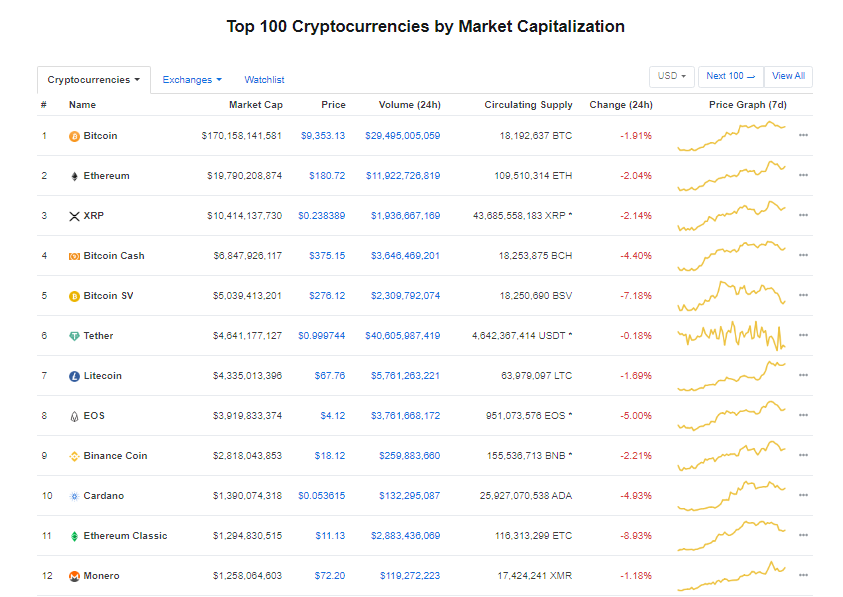Sort by the Name column header
Screen dimensions: 843x597
pyautogui.click(x=82, y=105)
